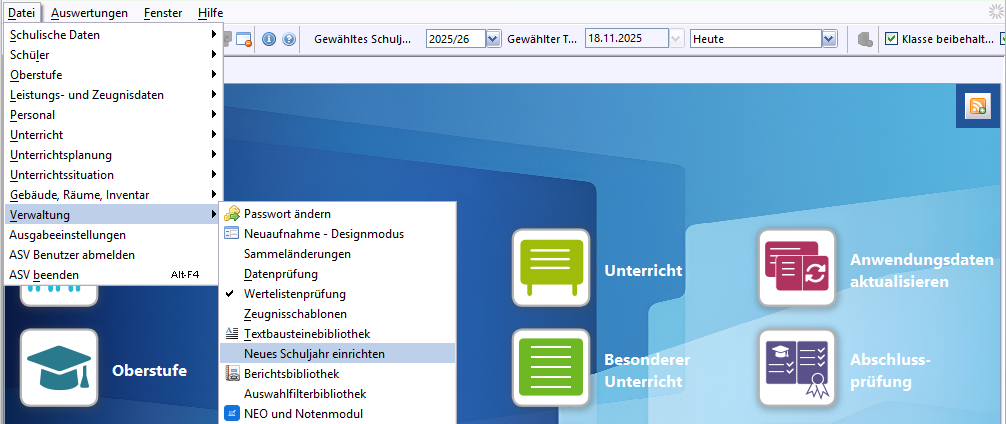Toggle the checked Wertelistenprüfung menu entry

295,294
